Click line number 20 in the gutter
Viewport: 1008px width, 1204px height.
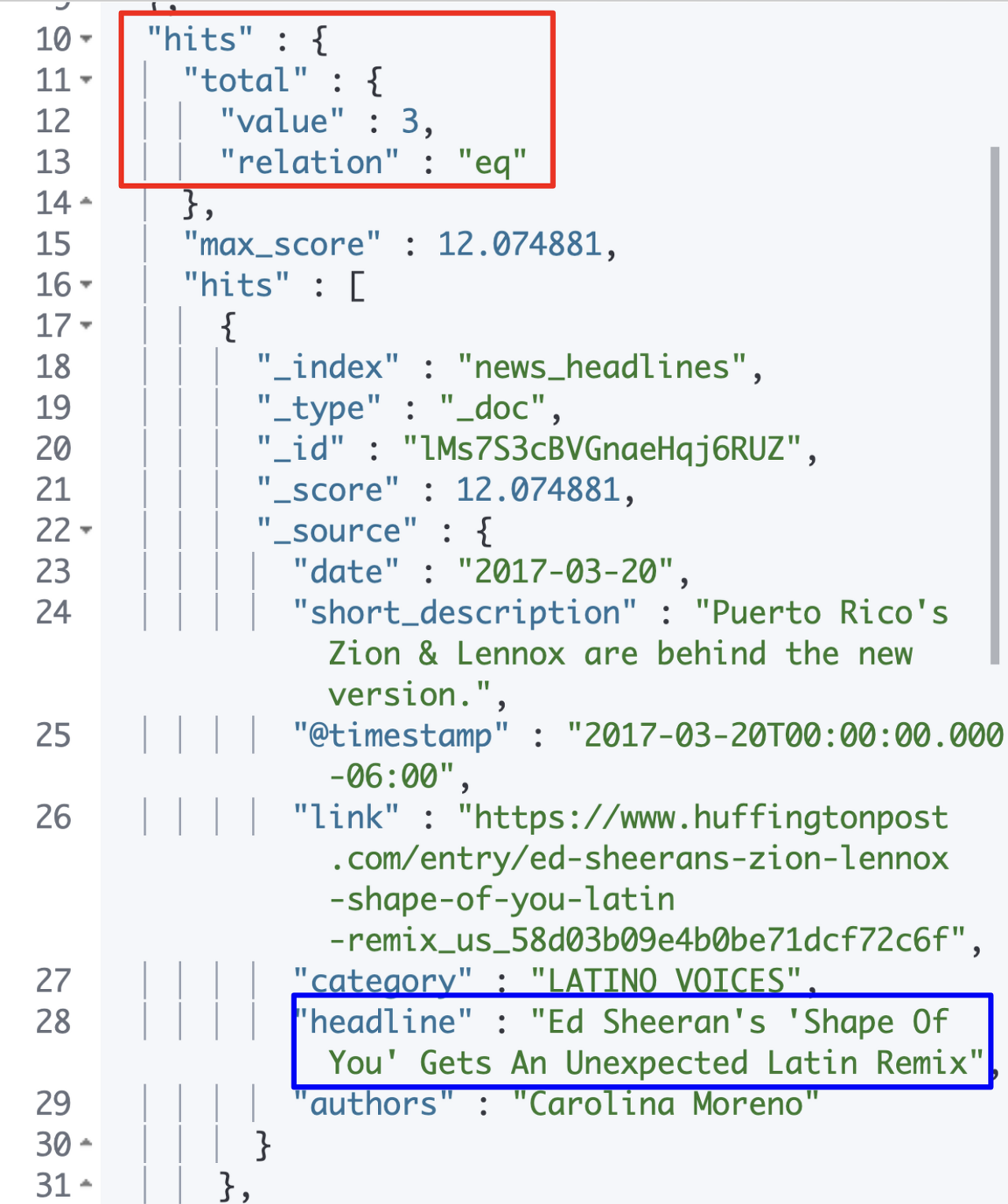(x=54, y=449)
